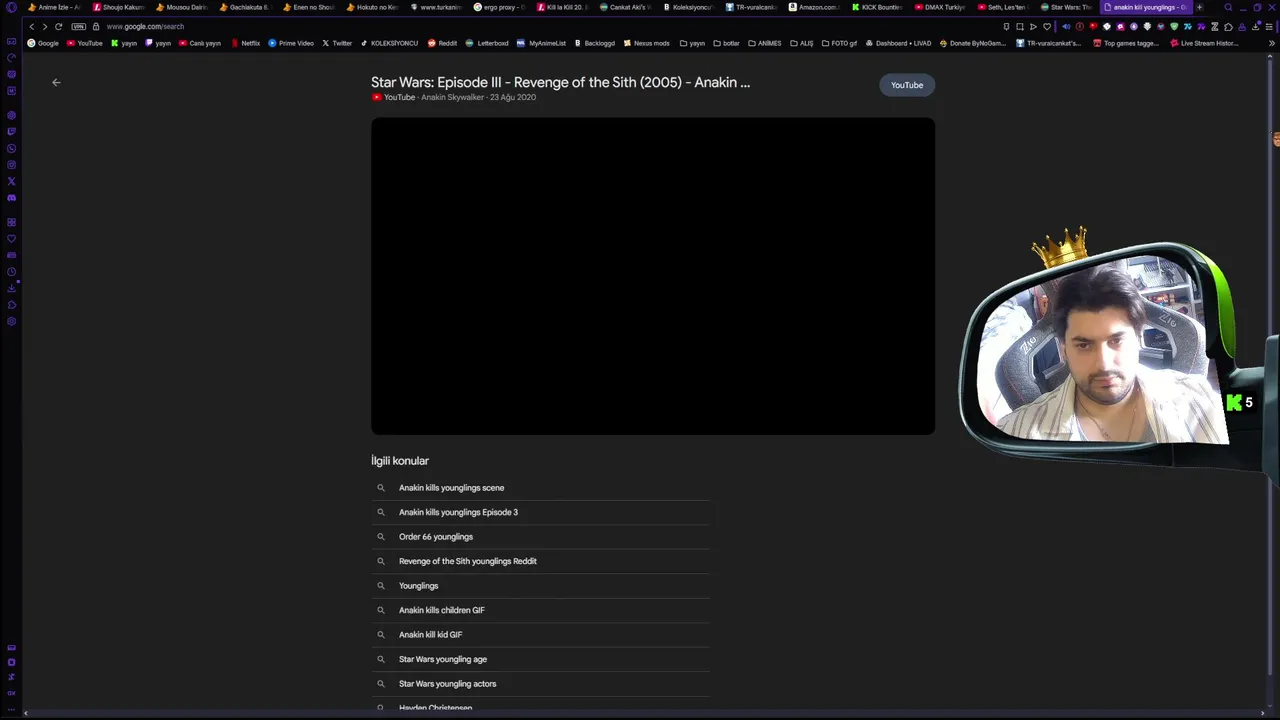The image size is (1280, 720).
Task: Open the Google bookmark
Action: pos(43,43)
